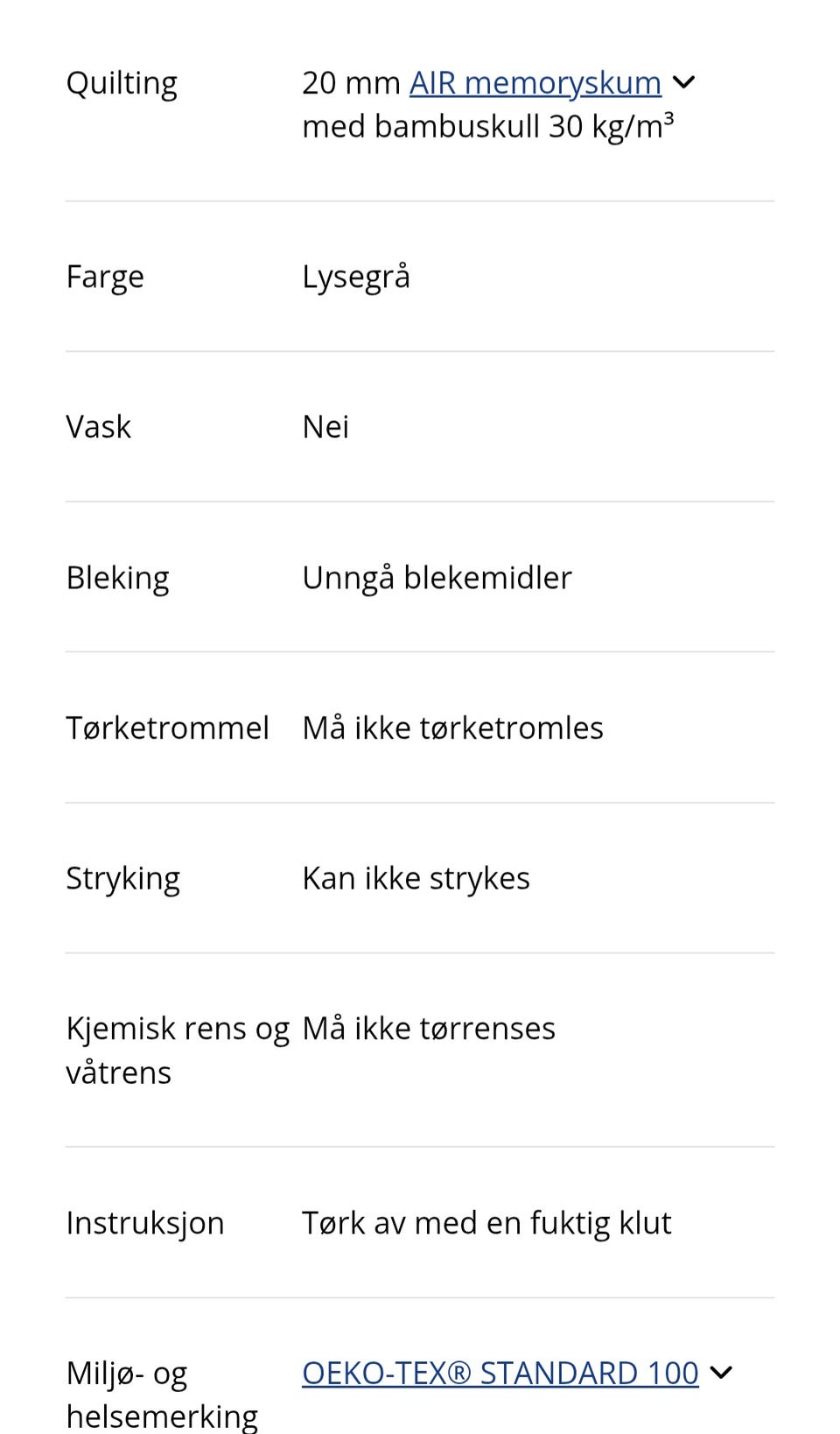Click the 'Miljø- og helsemerking' label
The height and width of the screenshot is (1434, 840).
coord(162,1394)
